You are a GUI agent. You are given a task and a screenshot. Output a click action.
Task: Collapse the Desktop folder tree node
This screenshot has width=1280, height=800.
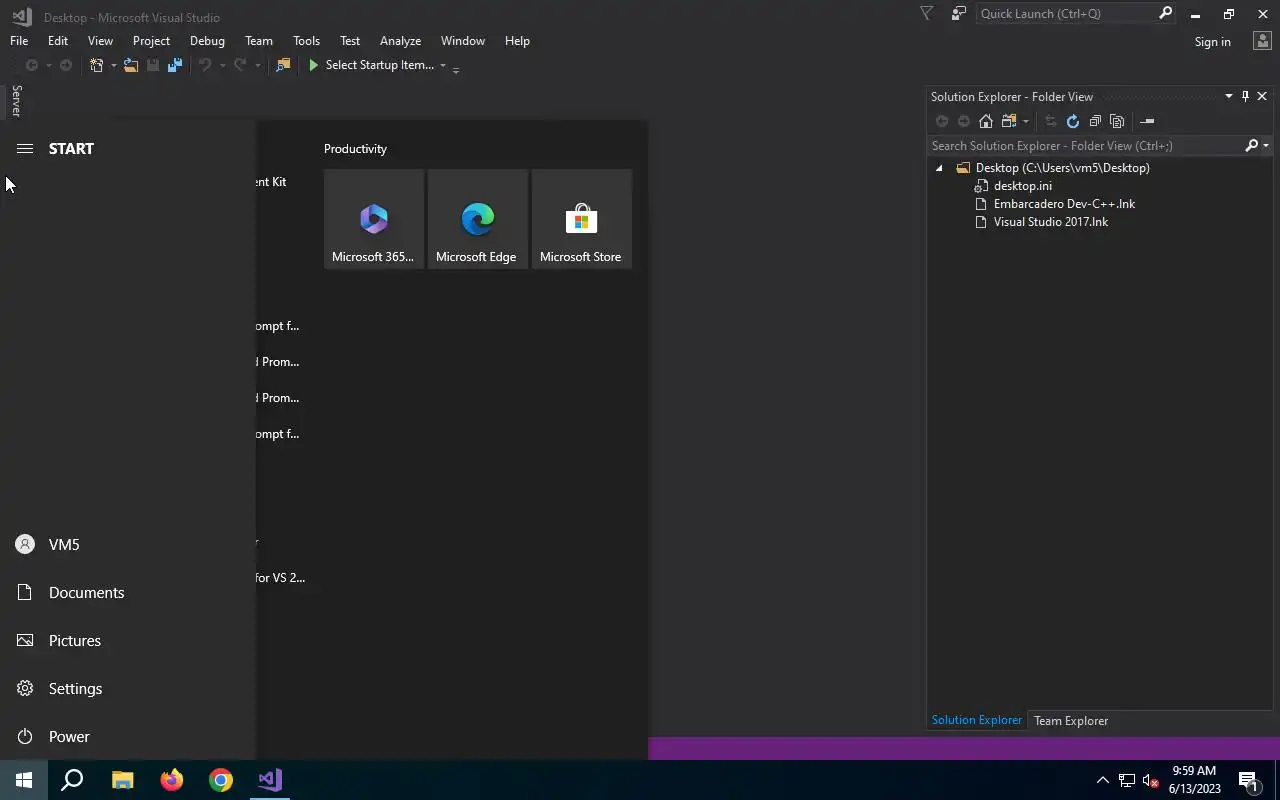pos(939,168)
